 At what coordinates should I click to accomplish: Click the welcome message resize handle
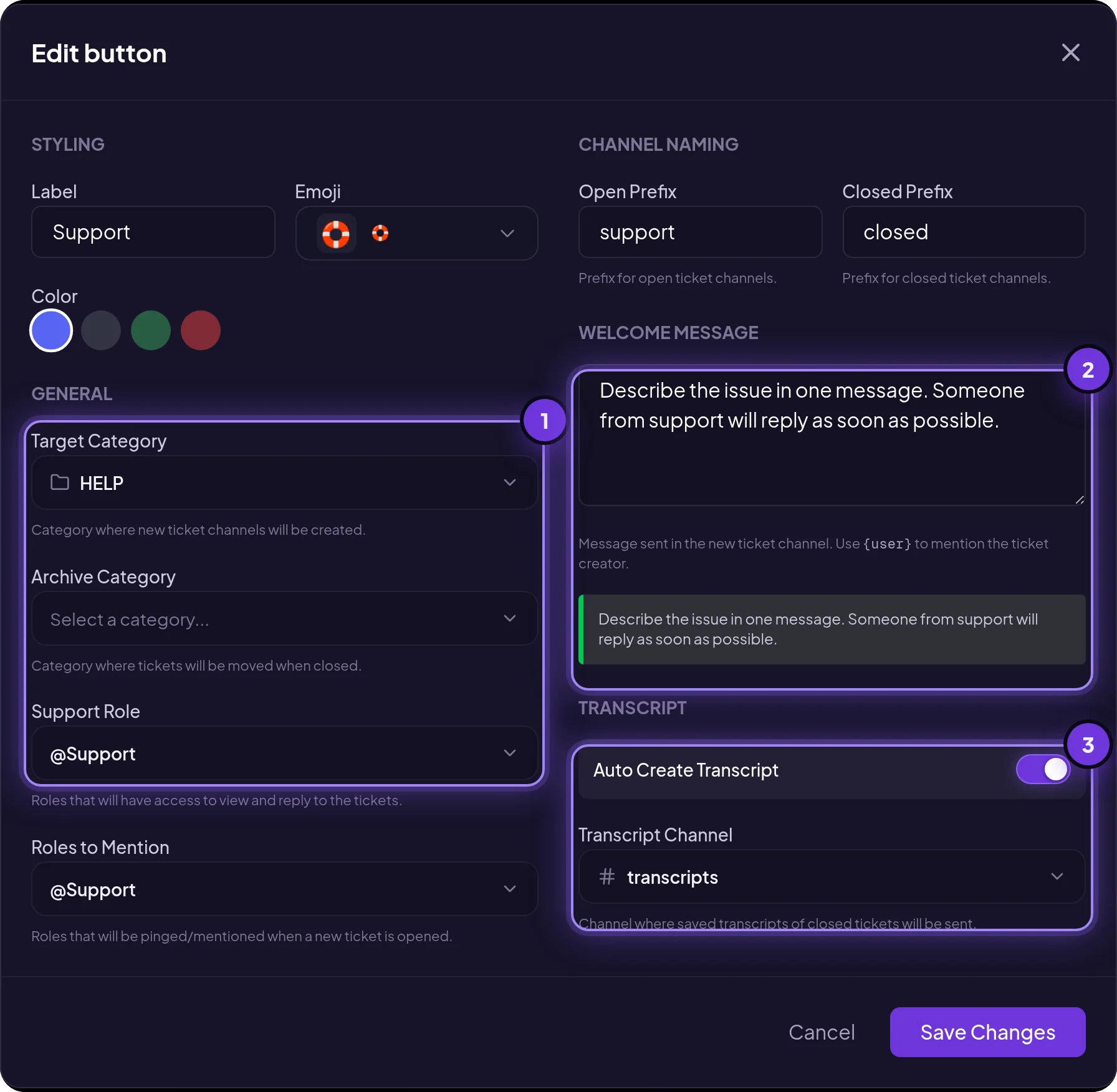(1080, 500)
